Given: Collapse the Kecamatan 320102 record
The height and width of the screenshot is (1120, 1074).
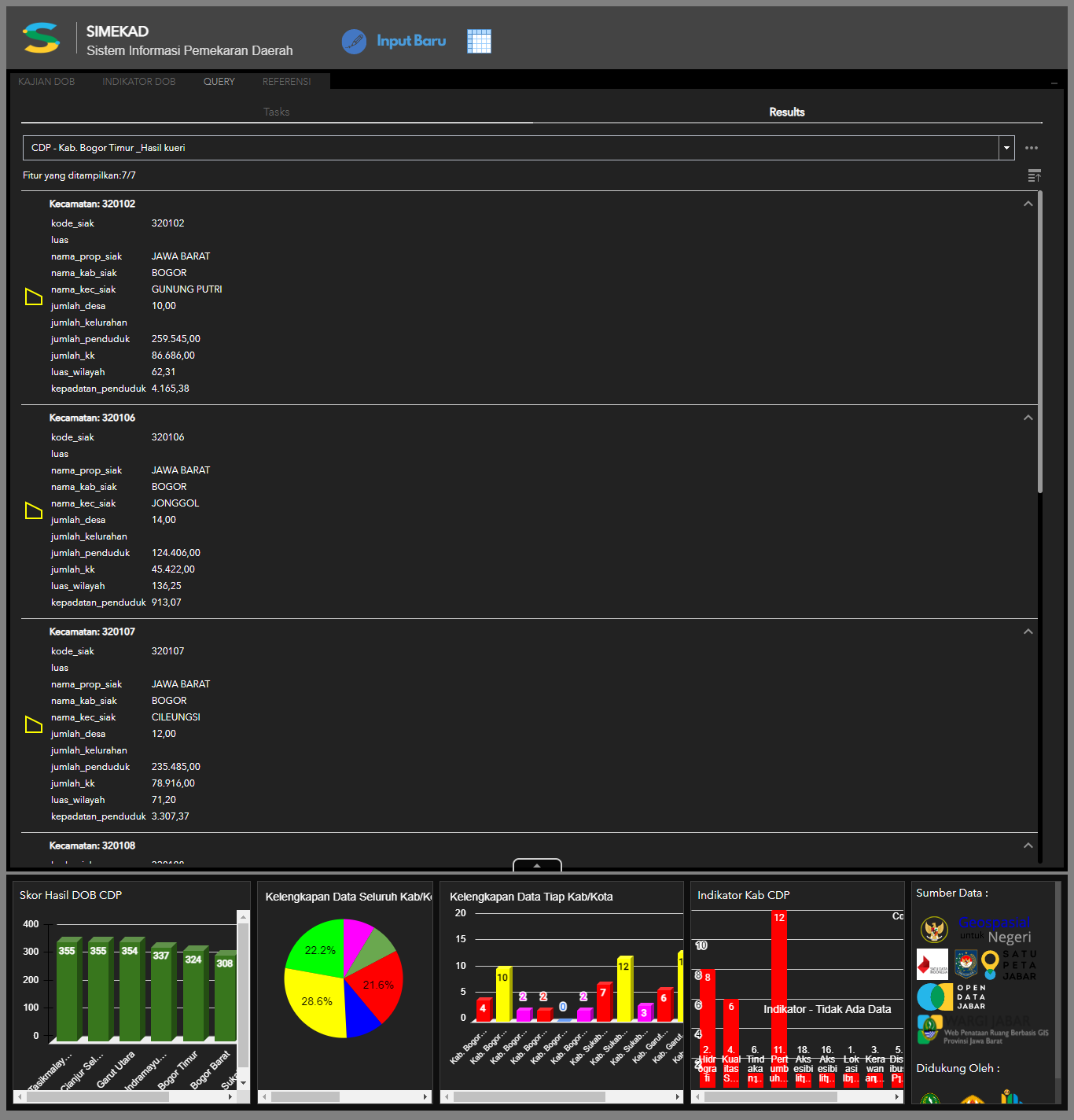Looking at the screenshot, I should click(1028, 204).
